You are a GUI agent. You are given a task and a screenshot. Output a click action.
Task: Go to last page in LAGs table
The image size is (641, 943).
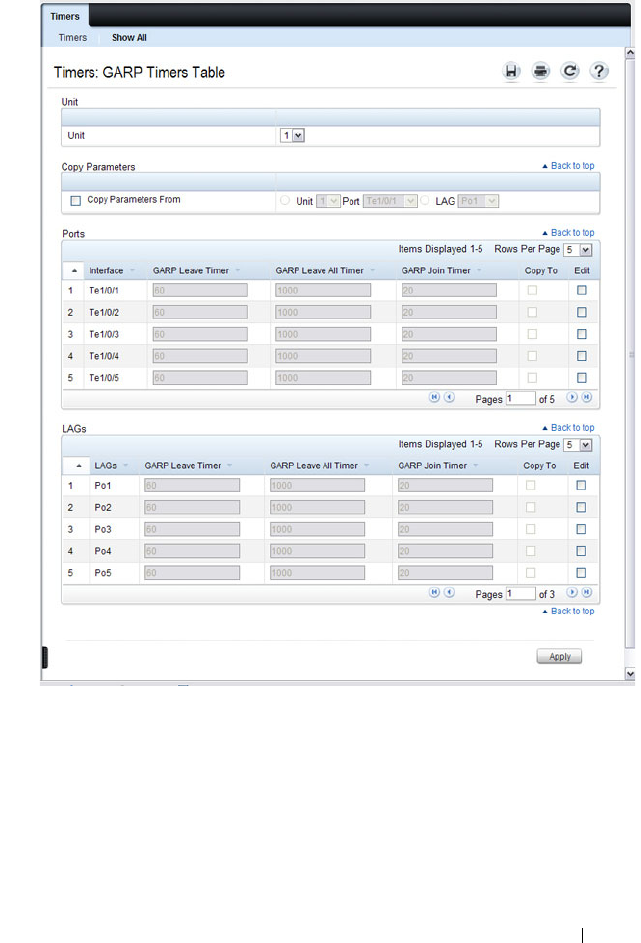[x=586, y=592]
